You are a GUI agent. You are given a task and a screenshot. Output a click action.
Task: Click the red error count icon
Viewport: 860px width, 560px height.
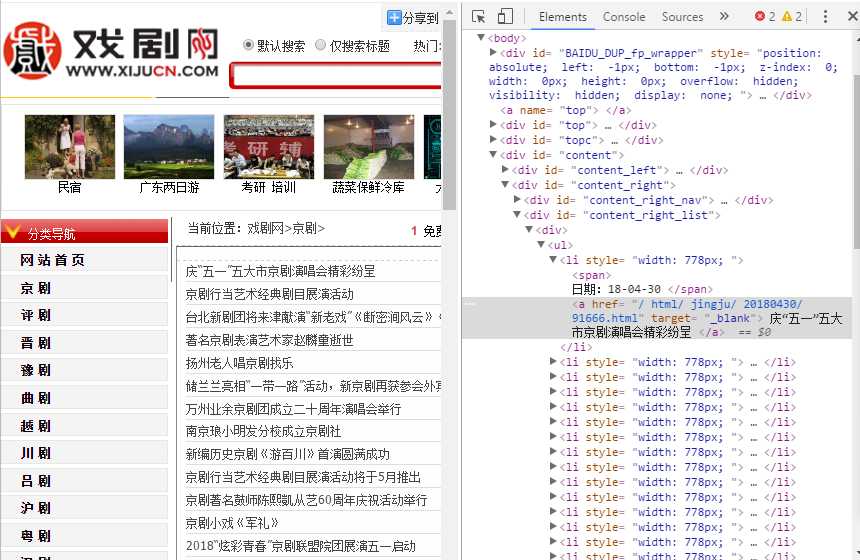pos(760,16)
